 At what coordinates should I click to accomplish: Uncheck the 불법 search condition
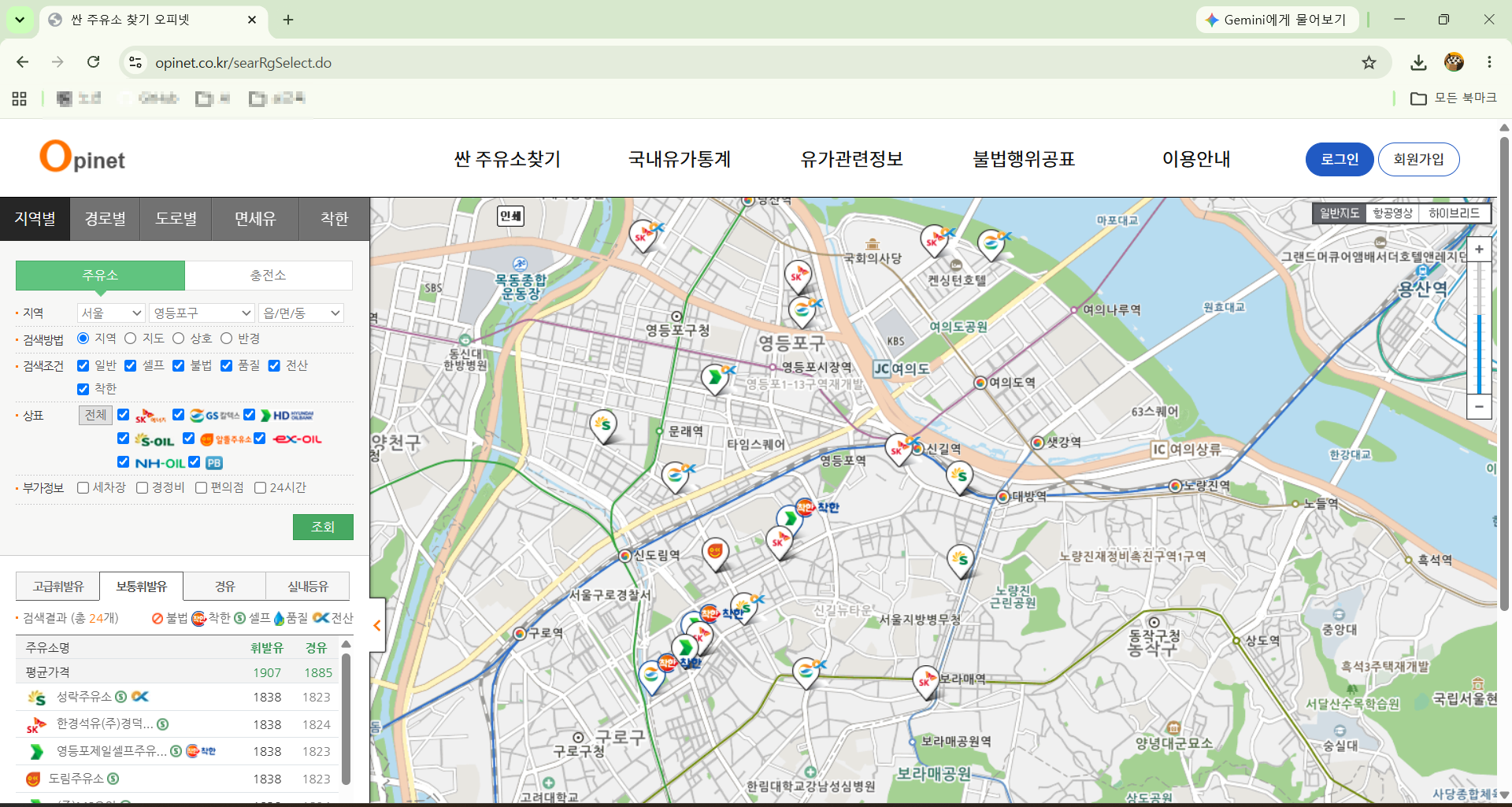click(179, 365)
